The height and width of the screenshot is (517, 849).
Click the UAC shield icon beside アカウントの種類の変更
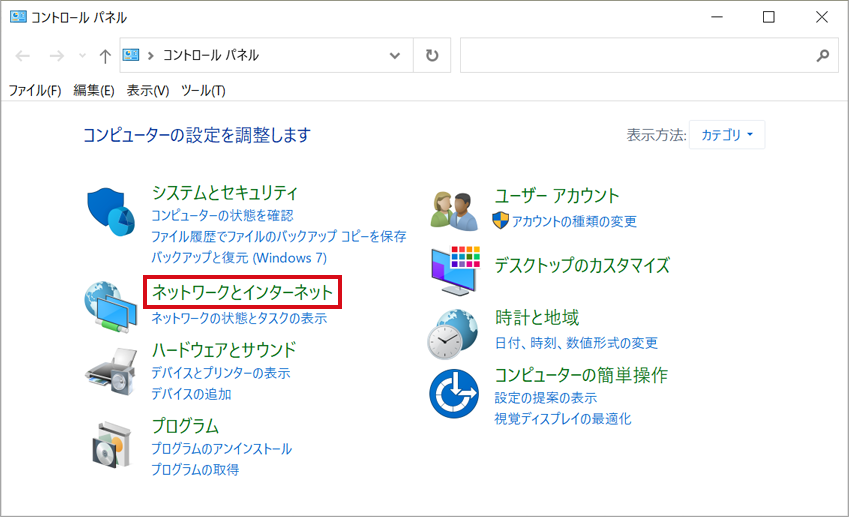[x=500, y=220]
